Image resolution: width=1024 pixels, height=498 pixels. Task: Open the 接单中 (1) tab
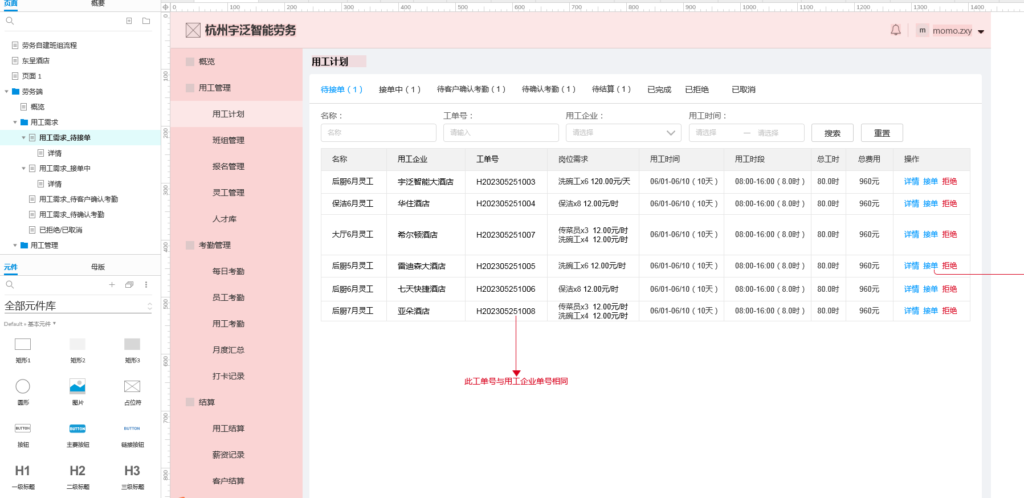[400, 89]
